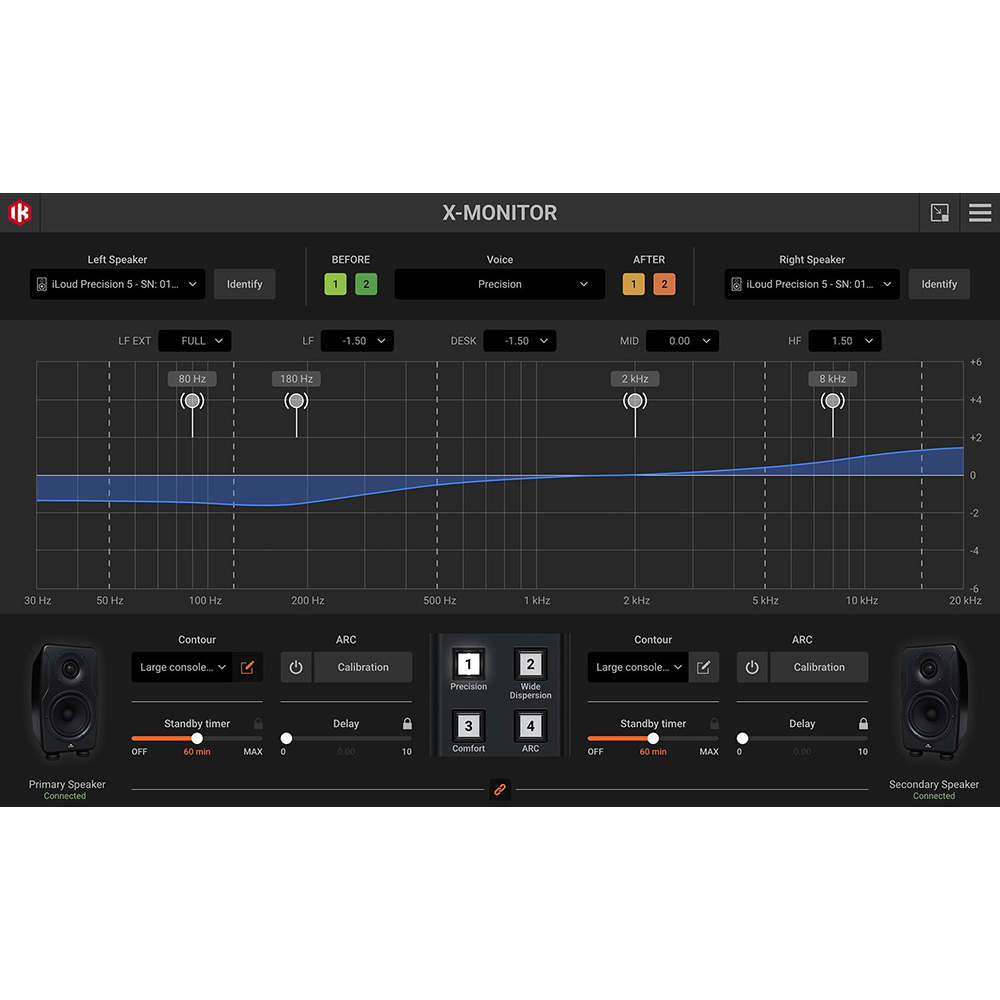Toggle the right ARC power switch
The width and height of the screenshot is (1000, 1000).
point(752,667)
